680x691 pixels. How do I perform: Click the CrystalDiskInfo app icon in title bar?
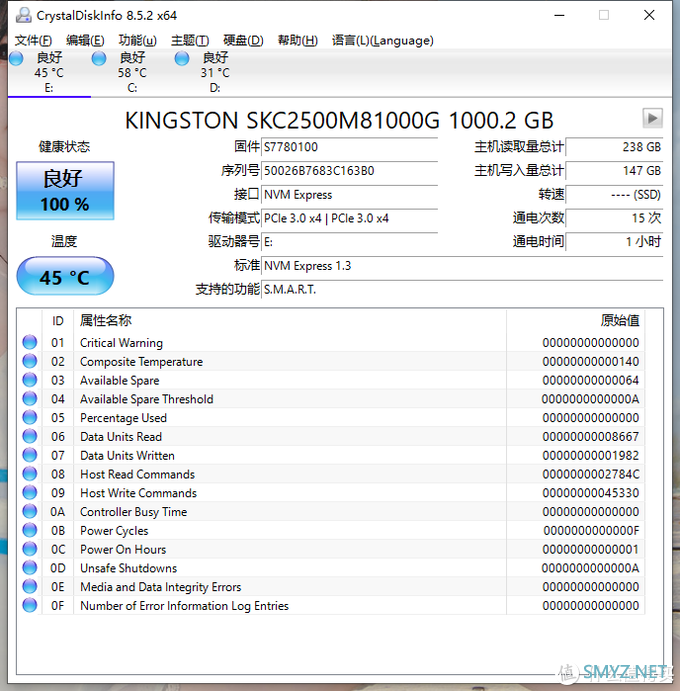click(x=23, y=15)
